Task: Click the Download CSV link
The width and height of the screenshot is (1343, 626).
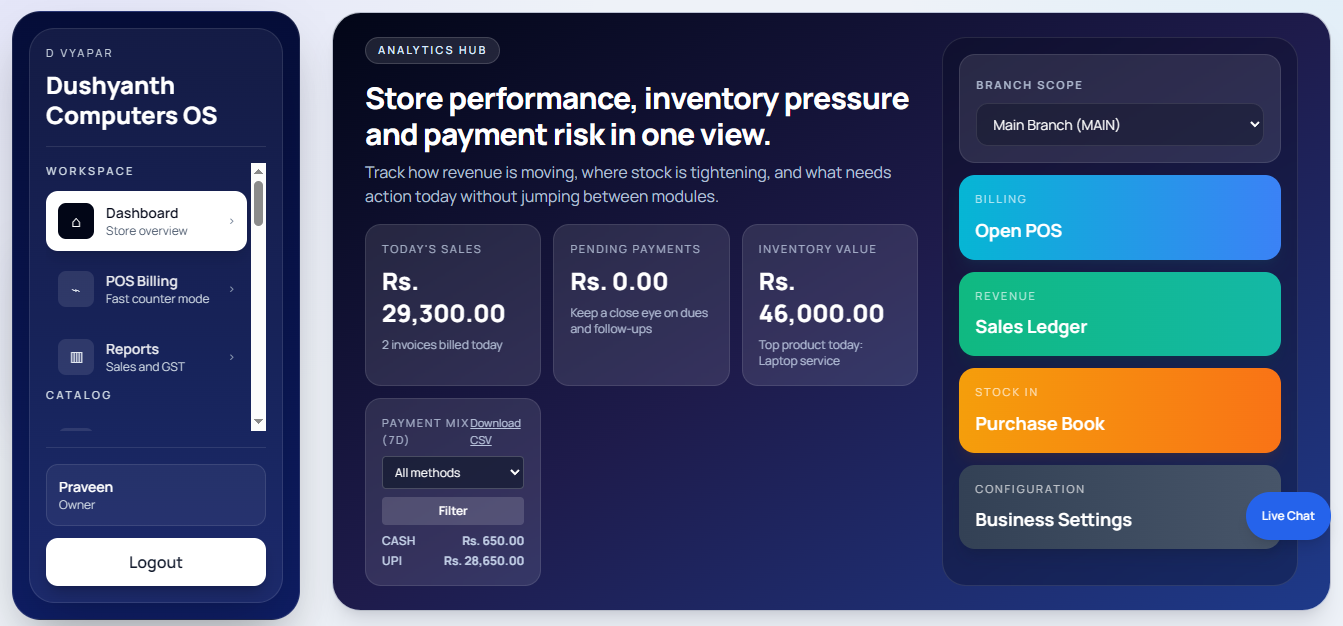Action: [x=495, y=432]
